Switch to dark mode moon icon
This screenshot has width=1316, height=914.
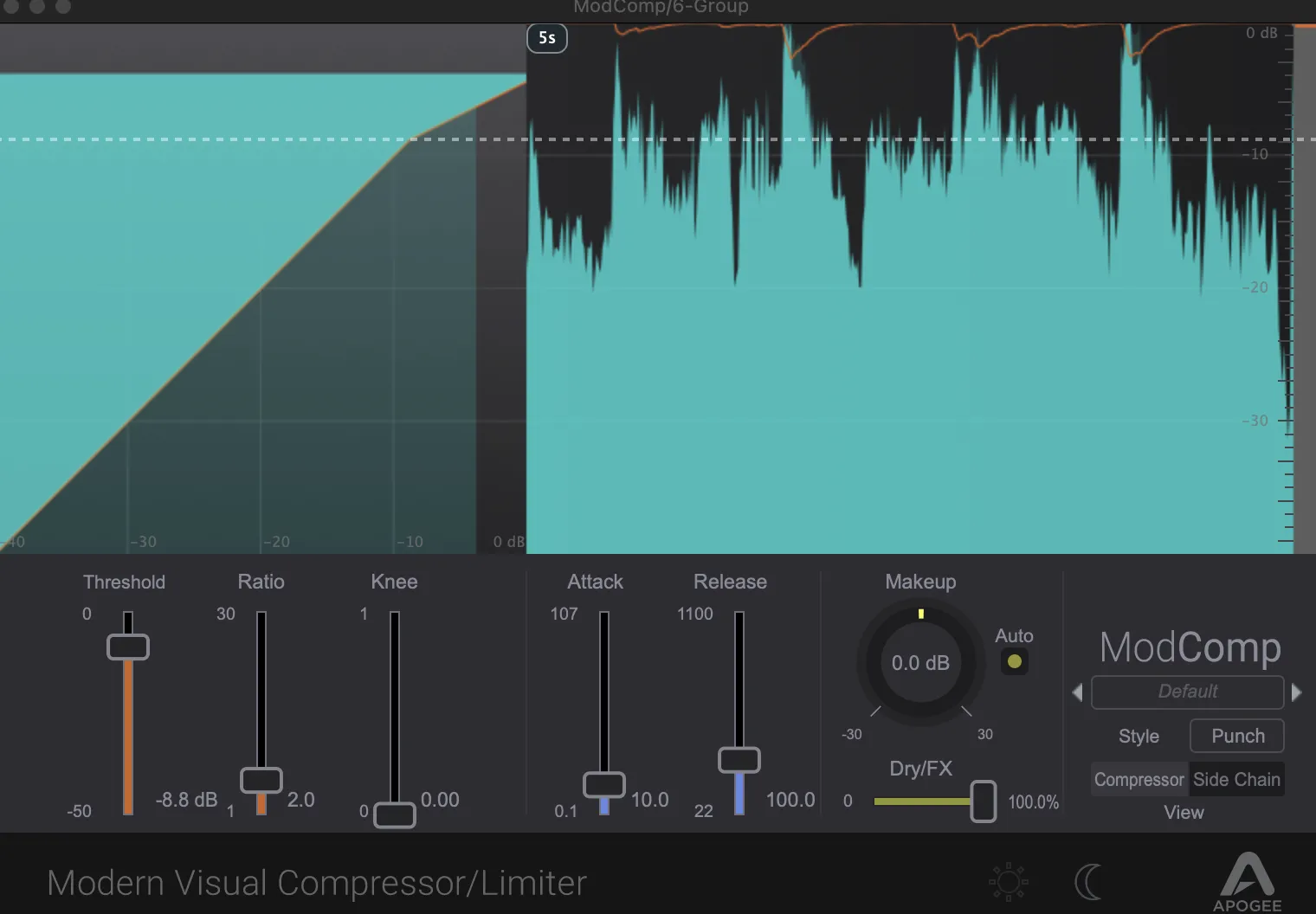[1088, 882]
